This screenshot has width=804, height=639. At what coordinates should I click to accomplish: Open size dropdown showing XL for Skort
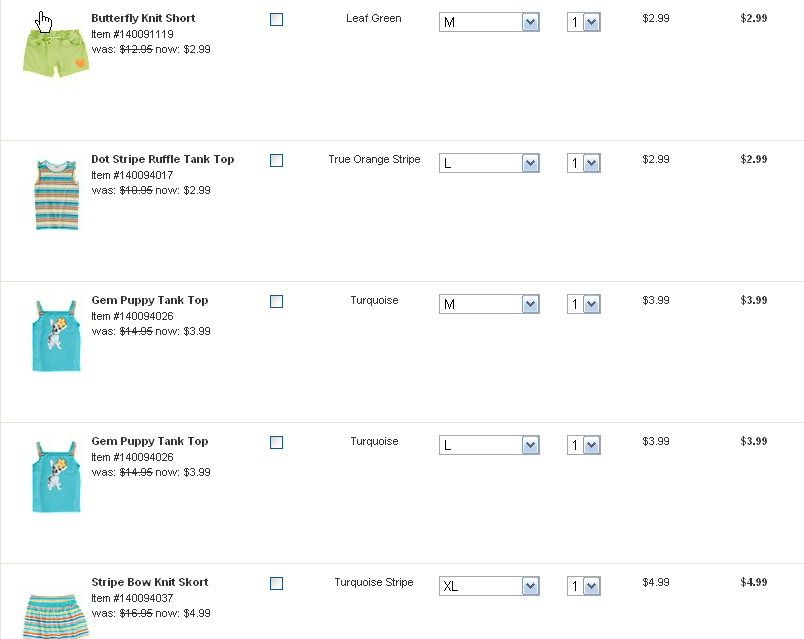(x=489, y=586)
